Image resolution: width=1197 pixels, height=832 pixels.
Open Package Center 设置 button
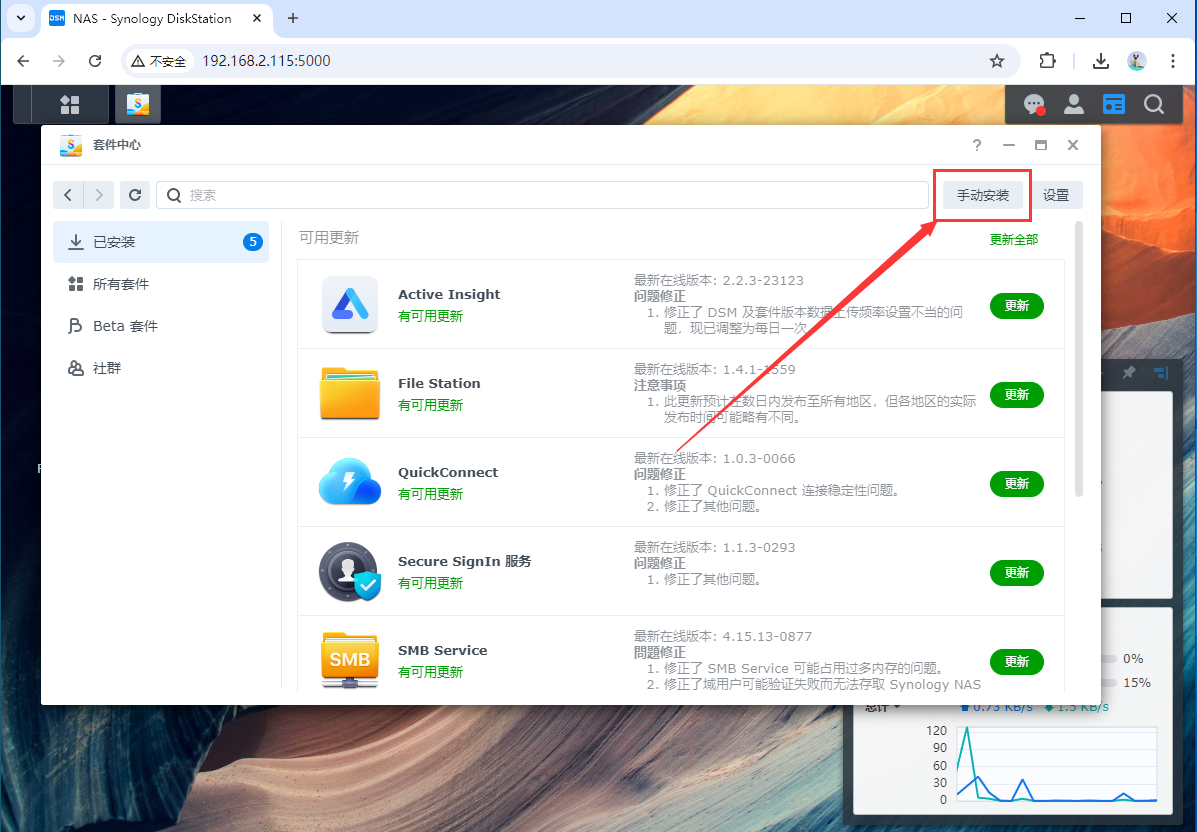point(1056,195)
